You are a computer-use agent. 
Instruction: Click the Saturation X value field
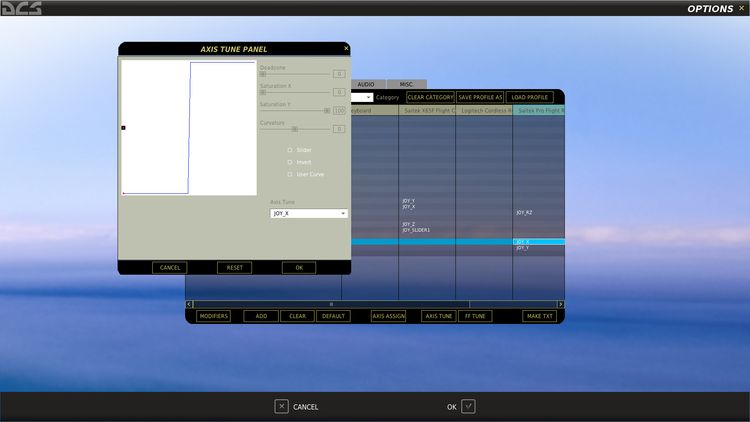(x=339, y=92)
